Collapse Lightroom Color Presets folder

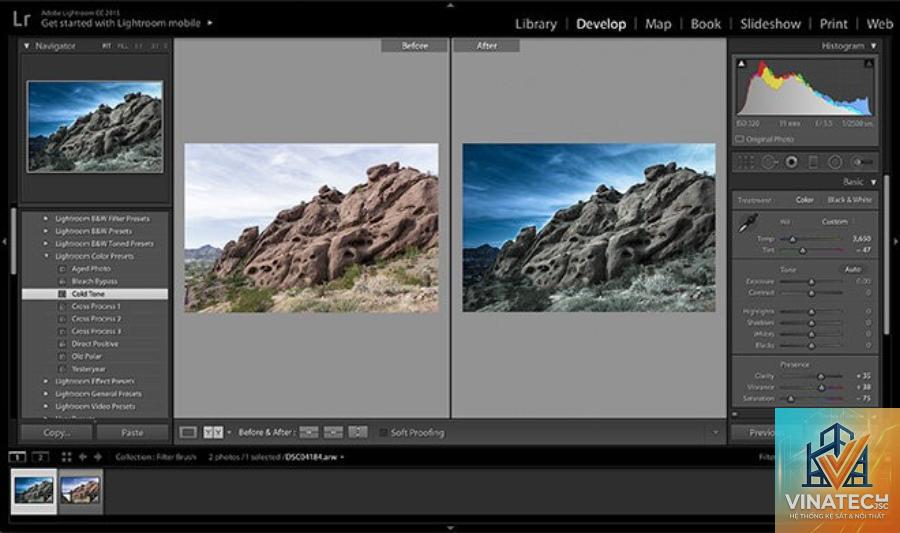coord(45,256)
